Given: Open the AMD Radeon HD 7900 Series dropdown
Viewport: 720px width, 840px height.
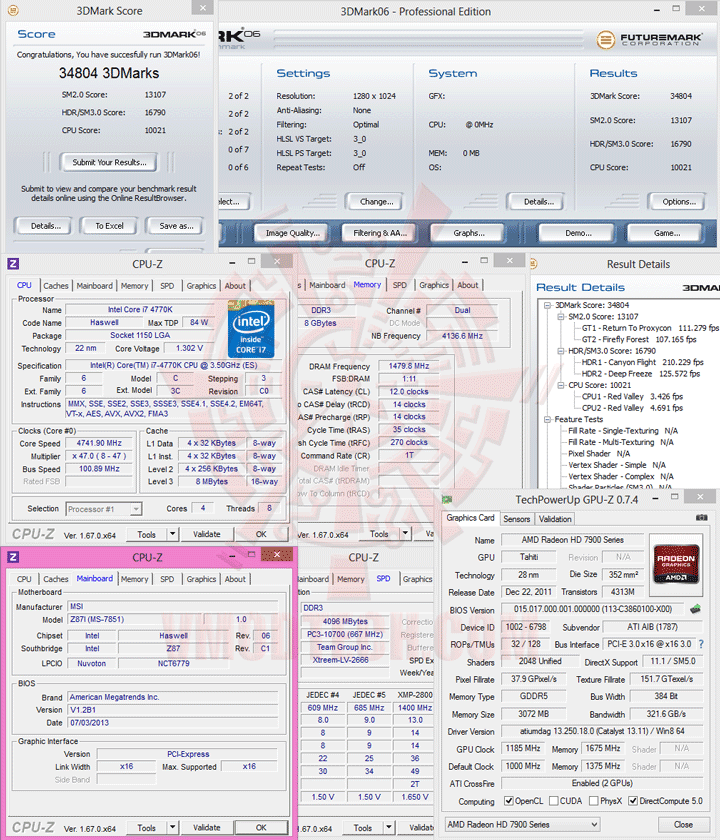Looking at the screenshot, I should [594, 824].
